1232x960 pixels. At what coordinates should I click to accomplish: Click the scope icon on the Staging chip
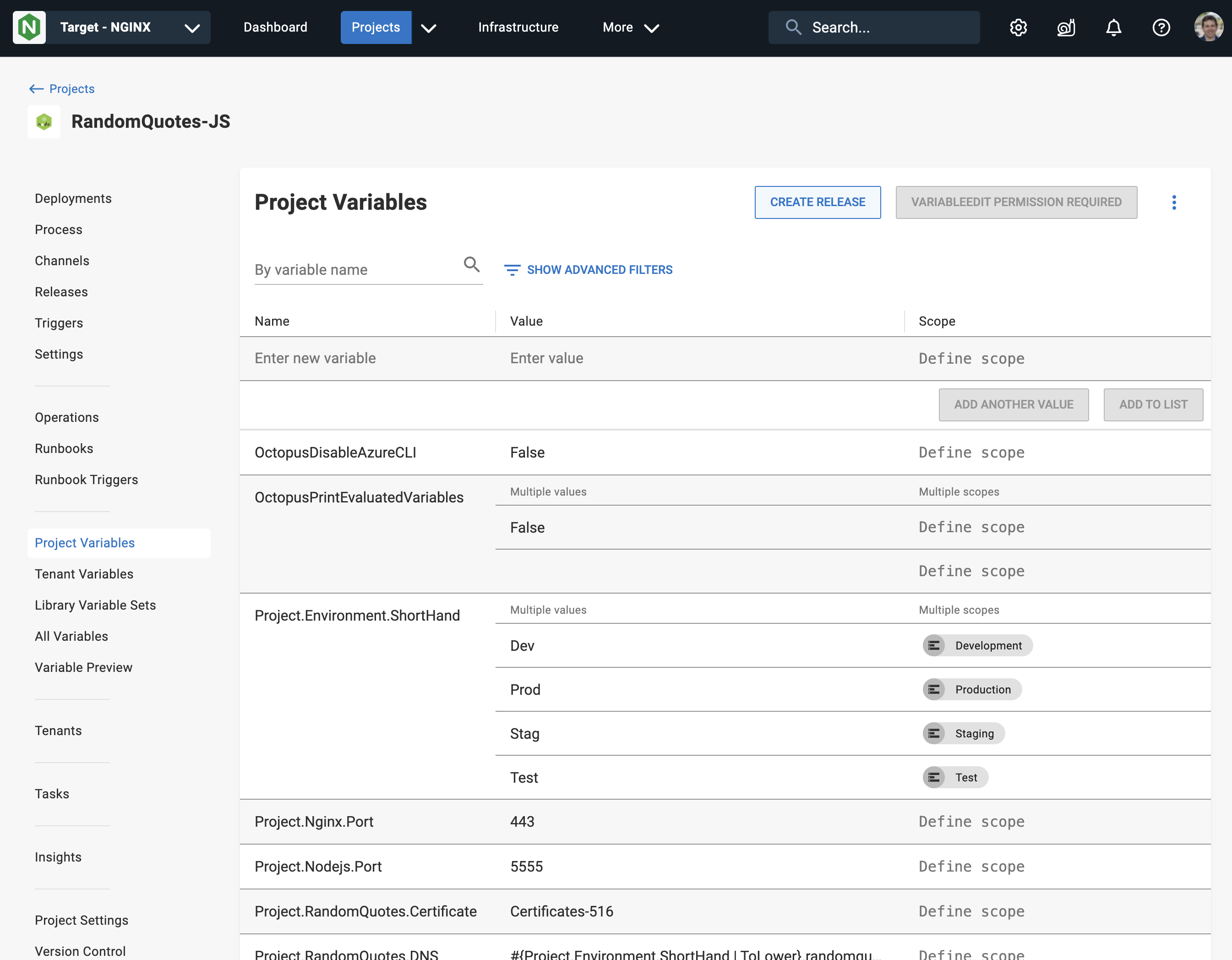click(x=934, y=733)
